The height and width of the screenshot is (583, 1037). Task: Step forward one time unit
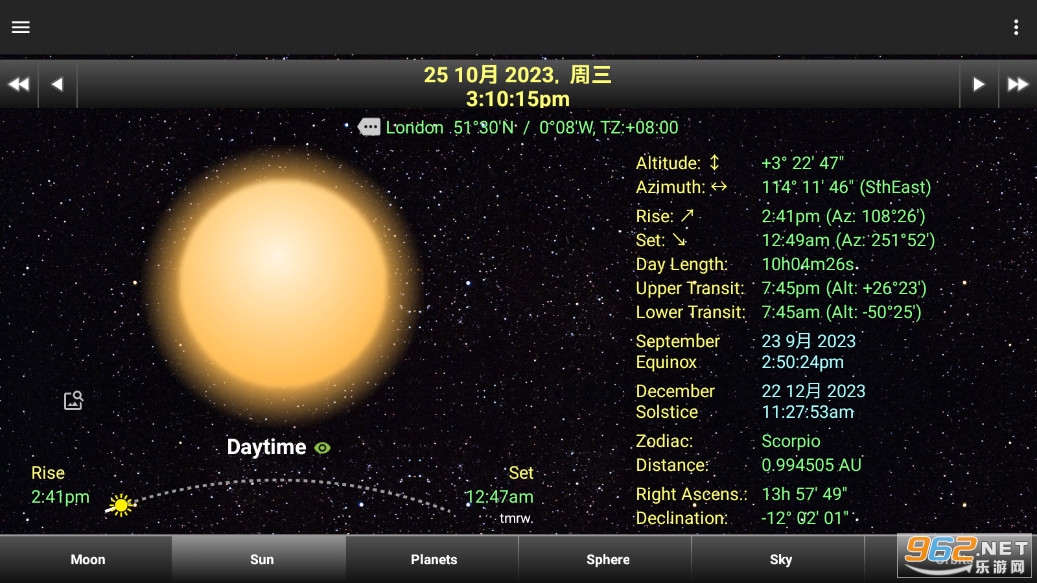[978, 85]
